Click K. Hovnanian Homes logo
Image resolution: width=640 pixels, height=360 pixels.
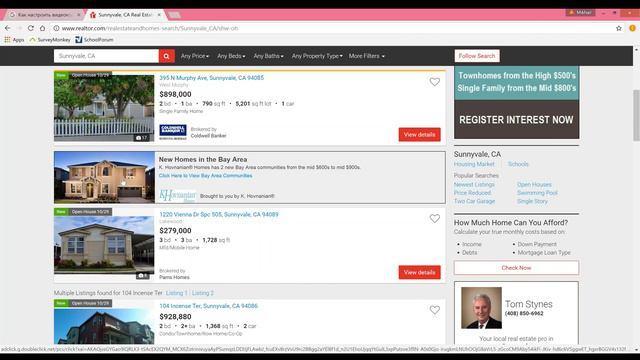178,196
